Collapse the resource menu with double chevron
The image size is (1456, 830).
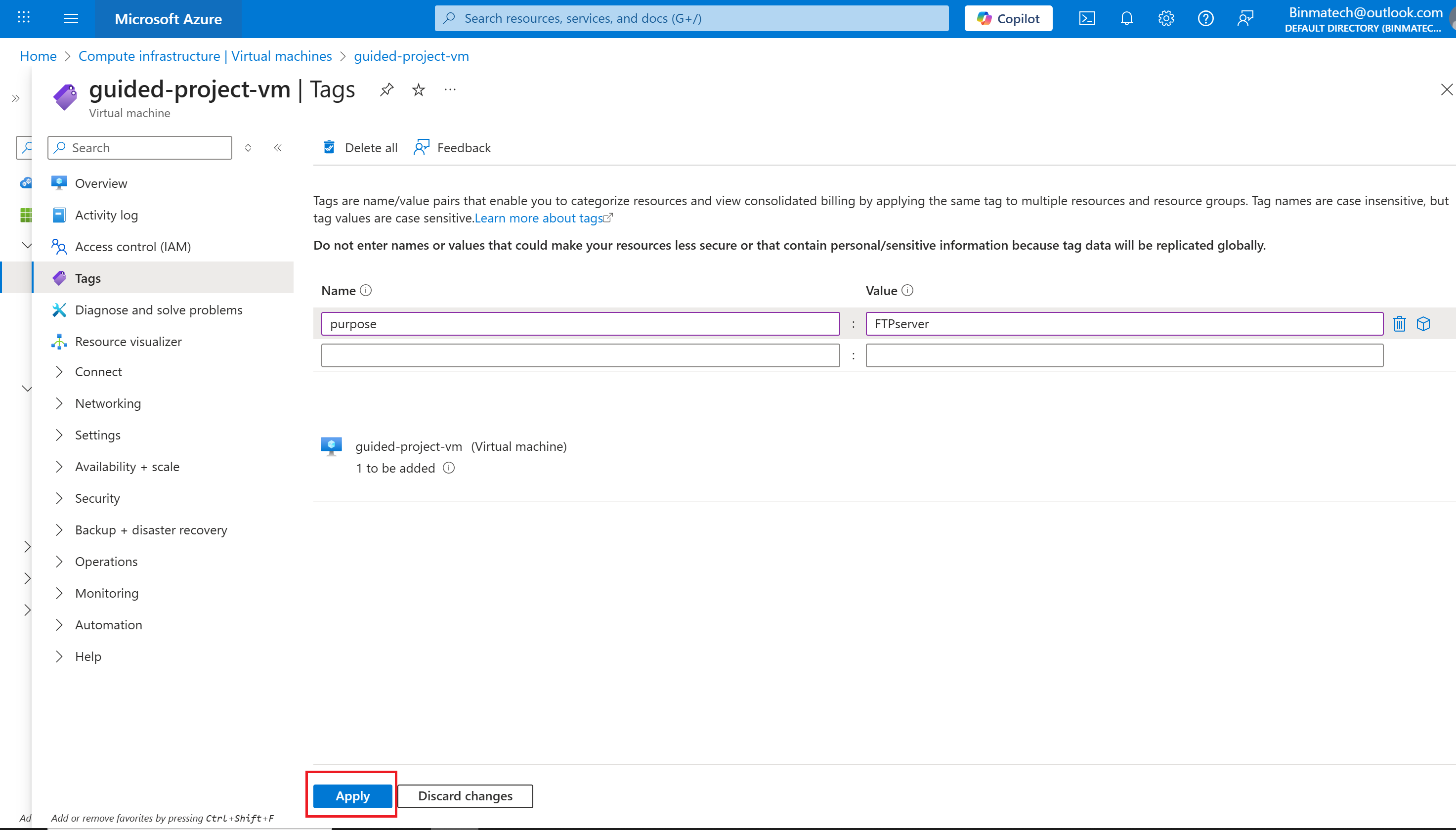click(278, 148)
